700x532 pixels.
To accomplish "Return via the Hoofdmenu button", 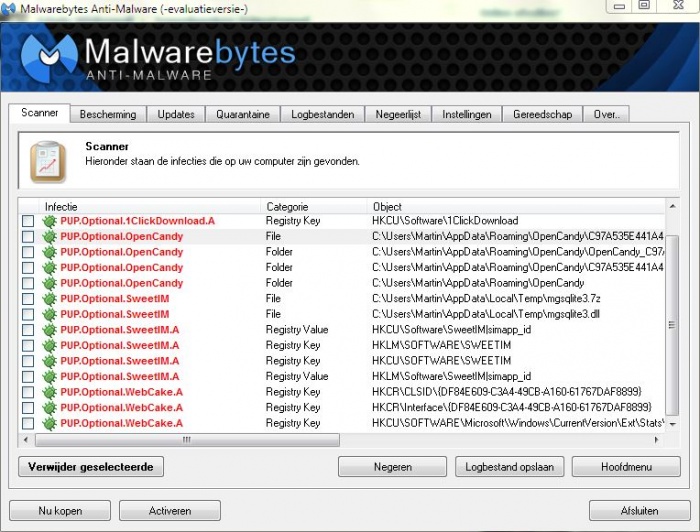I will [x=626, y=467].
